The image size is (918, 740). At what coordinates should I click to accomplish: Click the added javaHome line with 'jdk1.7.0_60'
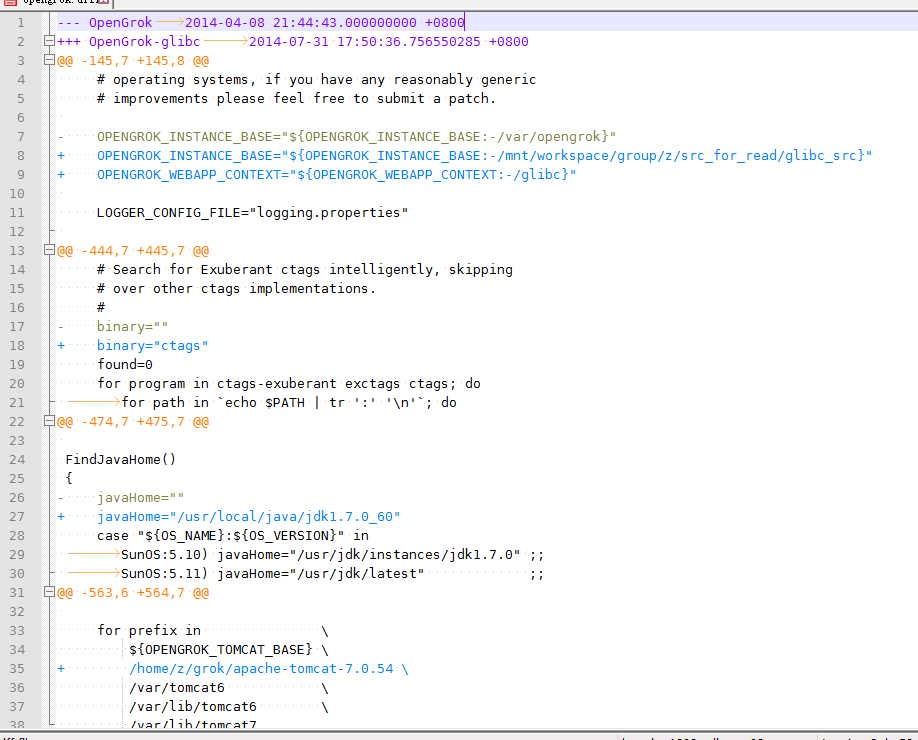(228, 516)
